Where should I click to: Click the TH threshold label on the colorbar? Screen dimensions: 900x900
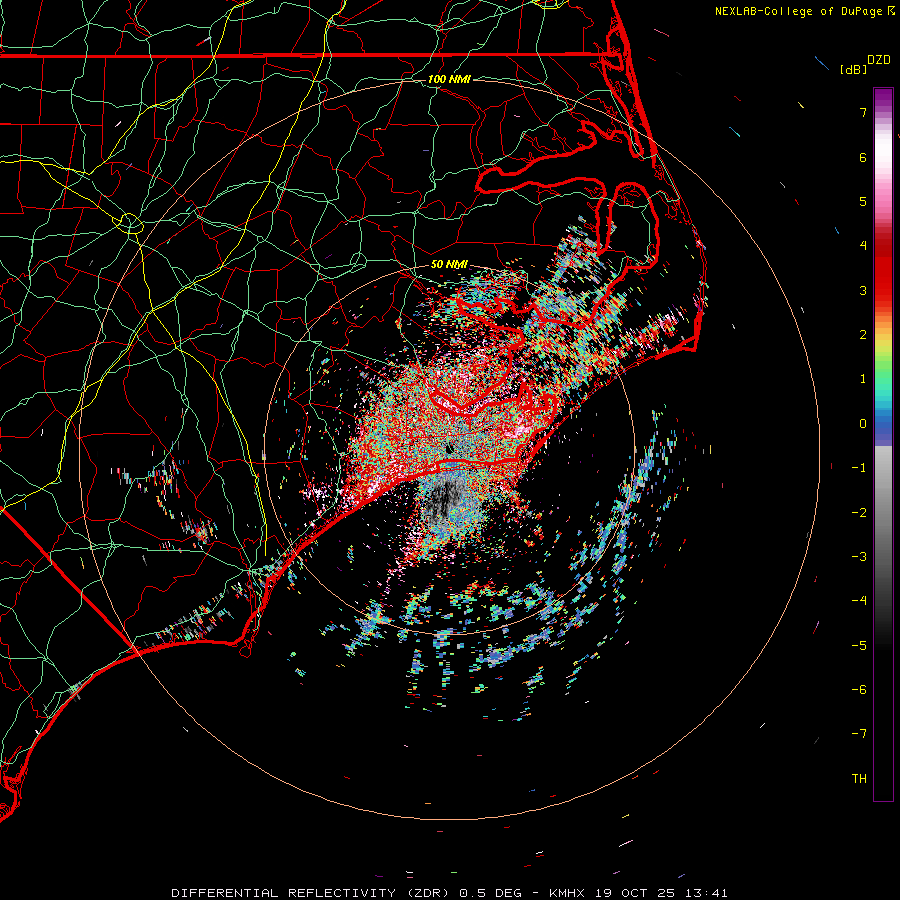(x=859, y=779)
